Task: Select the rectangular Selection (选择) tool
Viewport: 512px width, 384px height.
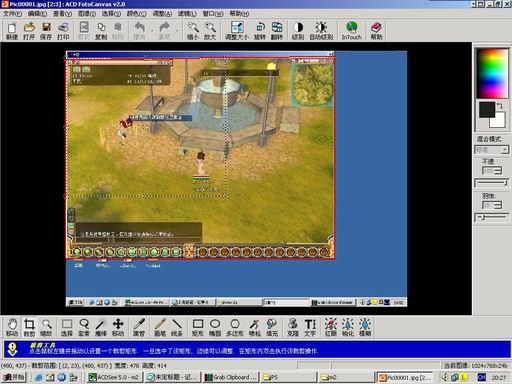Action: [67, 327]
